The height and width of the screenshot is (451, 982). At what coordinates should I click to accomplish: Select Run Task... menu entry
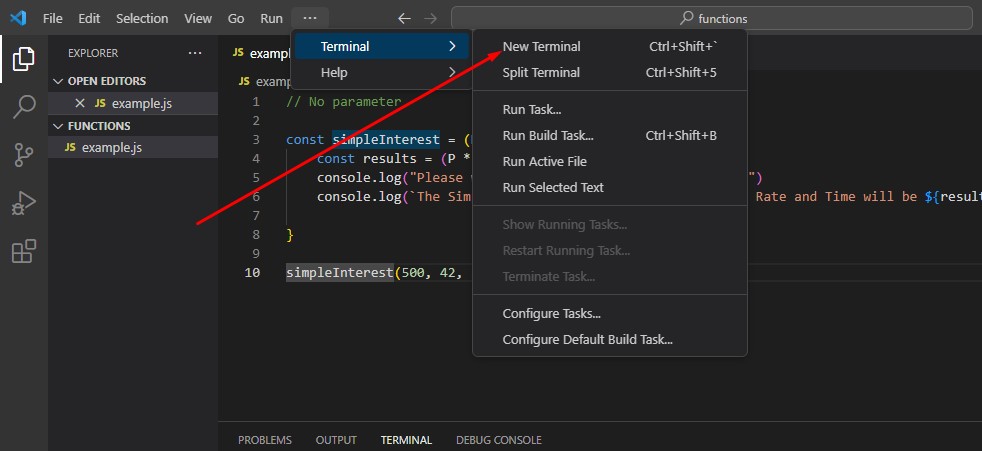[609, 110]
